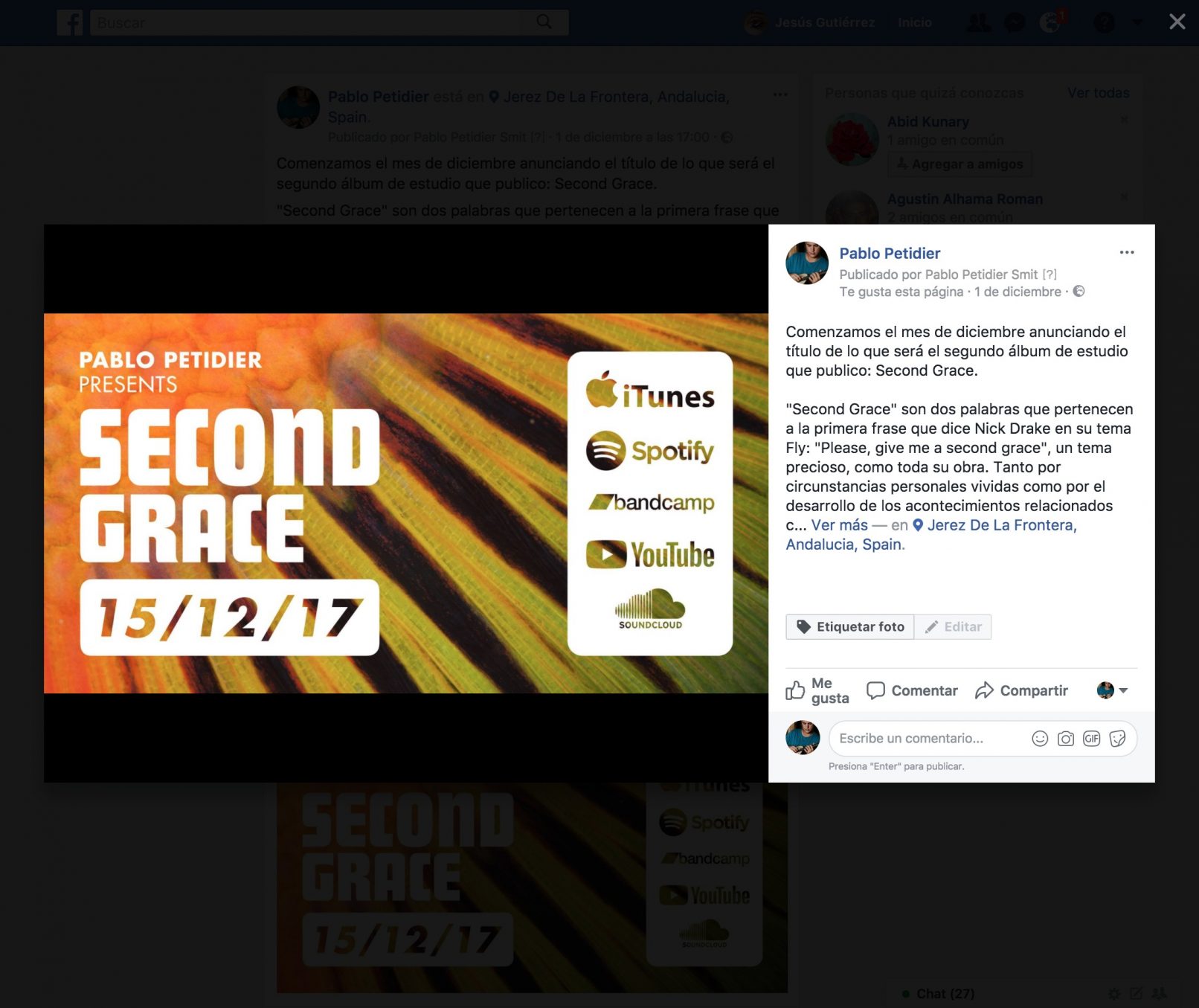Close the photo viewer with the X
1199x1008 pixels.
(1177, 22)
